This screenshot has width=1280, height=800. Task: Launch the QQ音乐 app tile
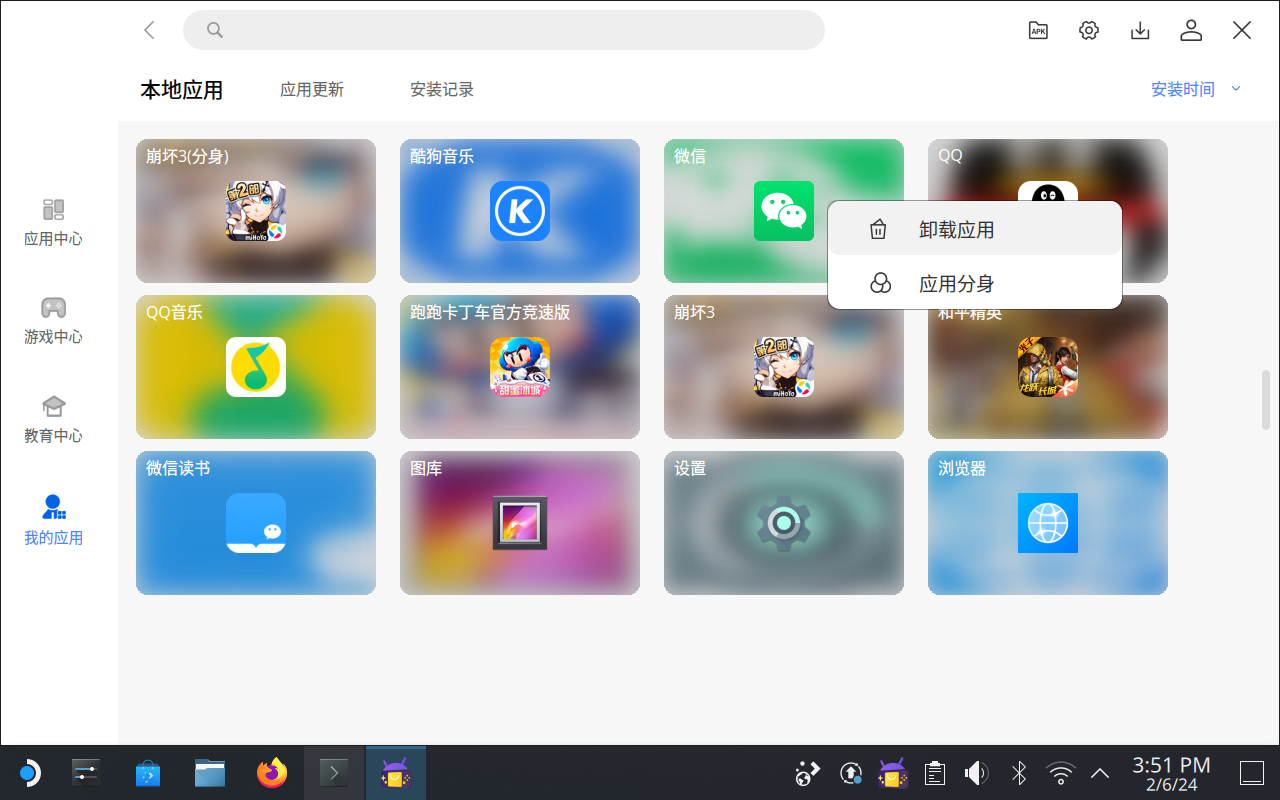(256, 367)
